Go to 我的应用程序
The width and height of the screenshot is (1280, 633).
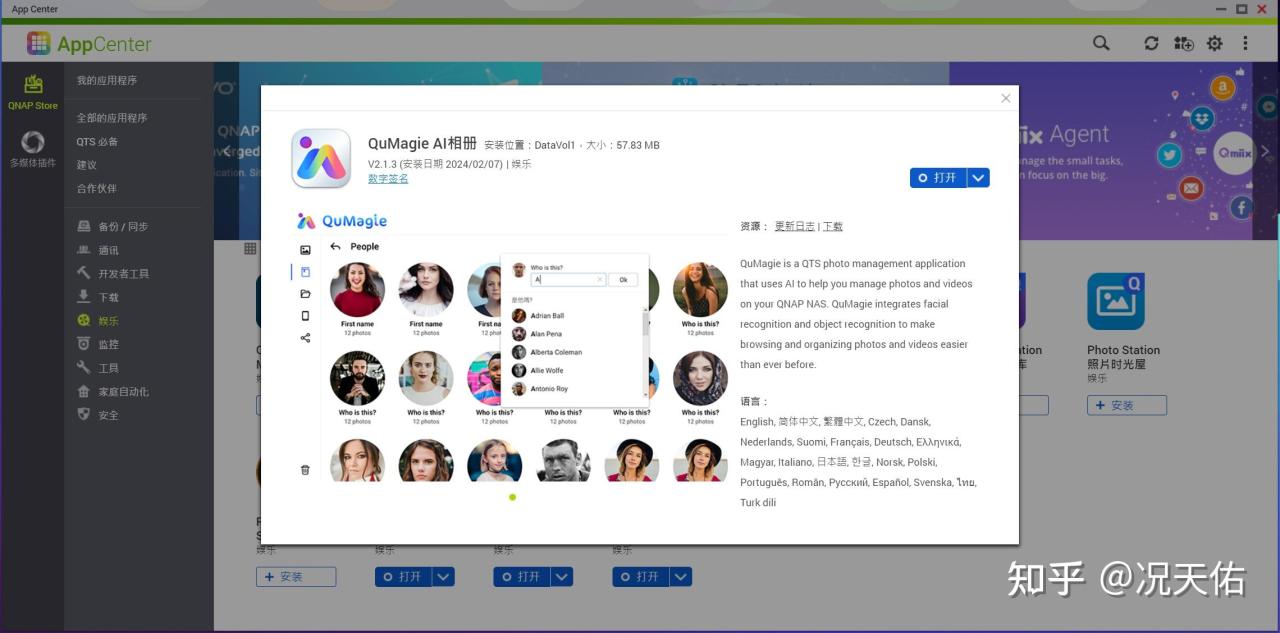[107, 80]
